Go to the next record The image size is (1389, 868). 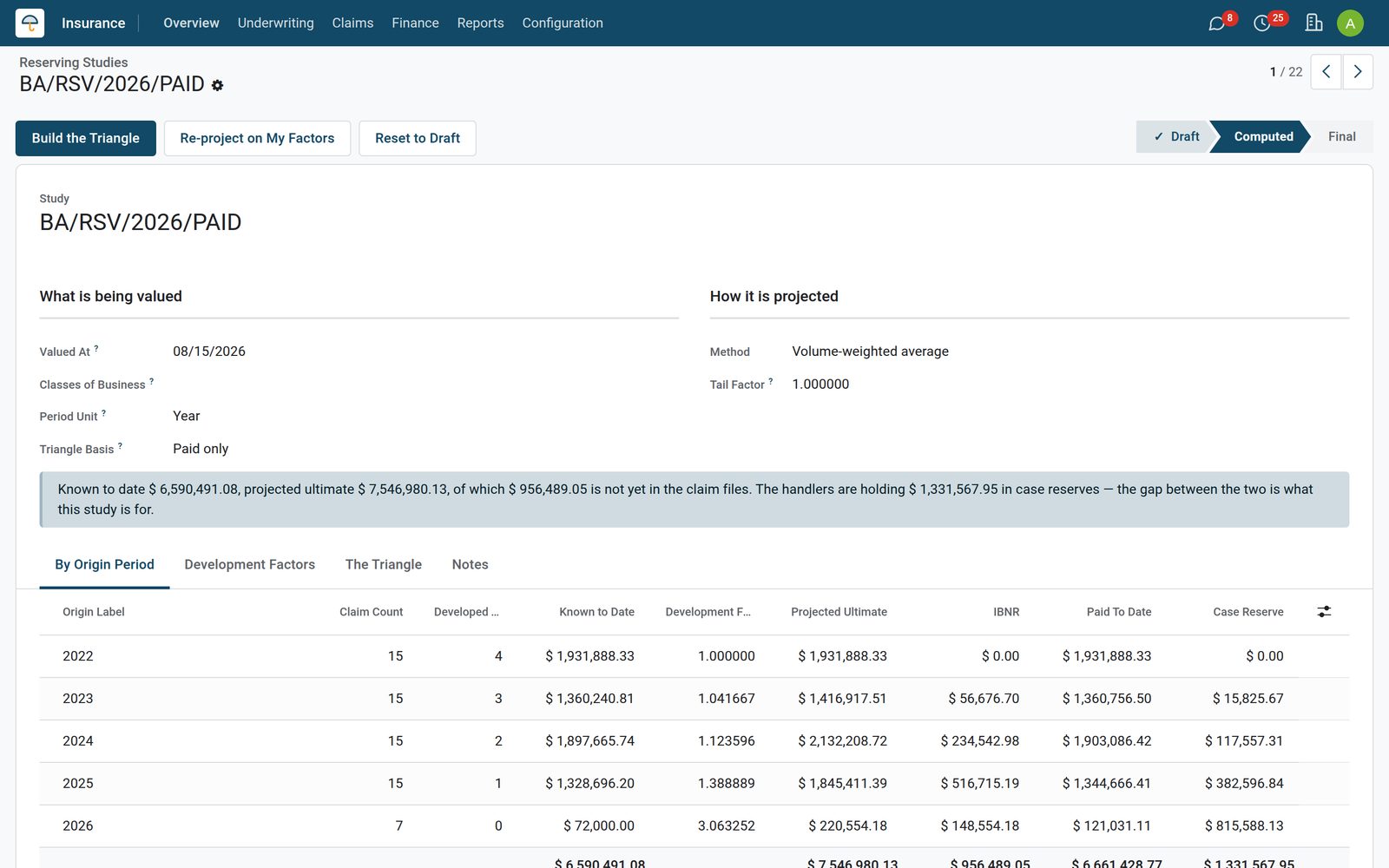click(1358, 72)
